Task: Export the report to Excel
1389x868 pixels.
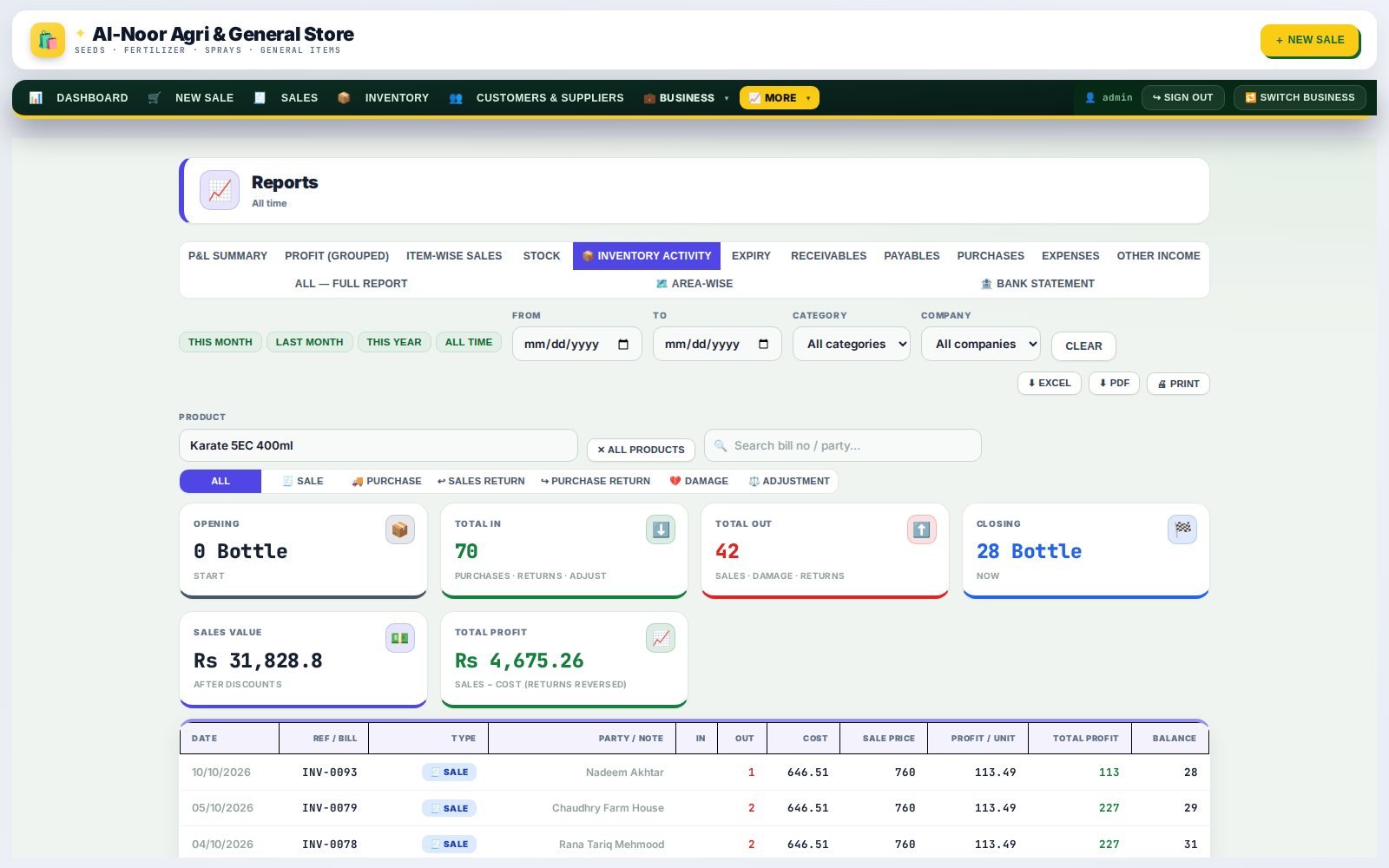Action: tap(1050, 384)
